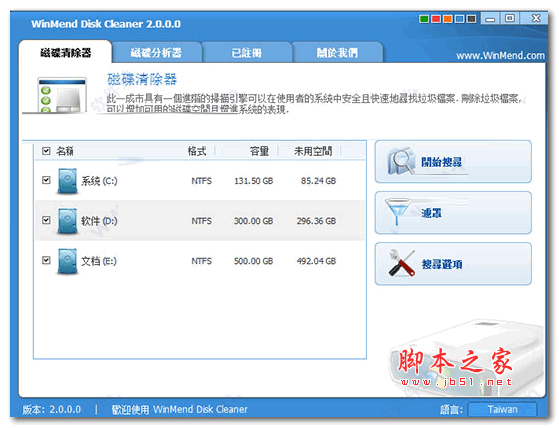
Task: Click the 開始搜尋 start scan button
Action: coord(453,162)
